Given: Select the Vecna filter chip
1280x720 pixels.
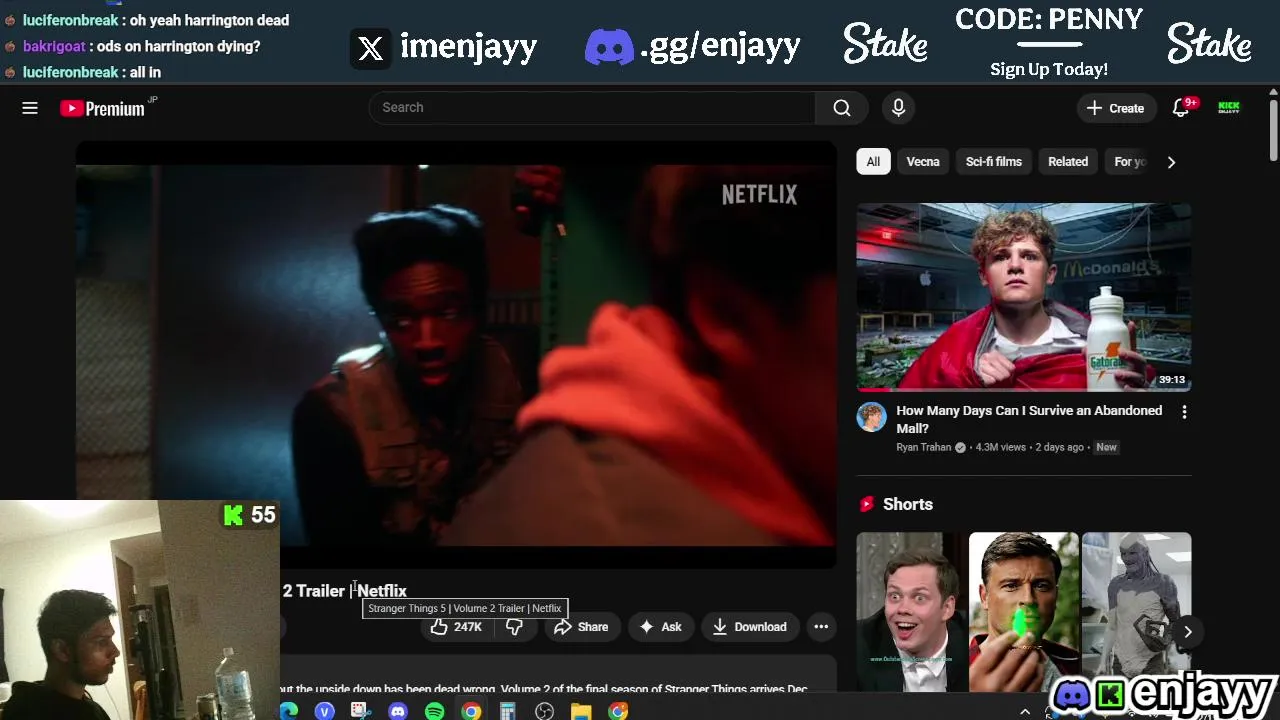Looking at the screenshot, I should coord(923,162).
